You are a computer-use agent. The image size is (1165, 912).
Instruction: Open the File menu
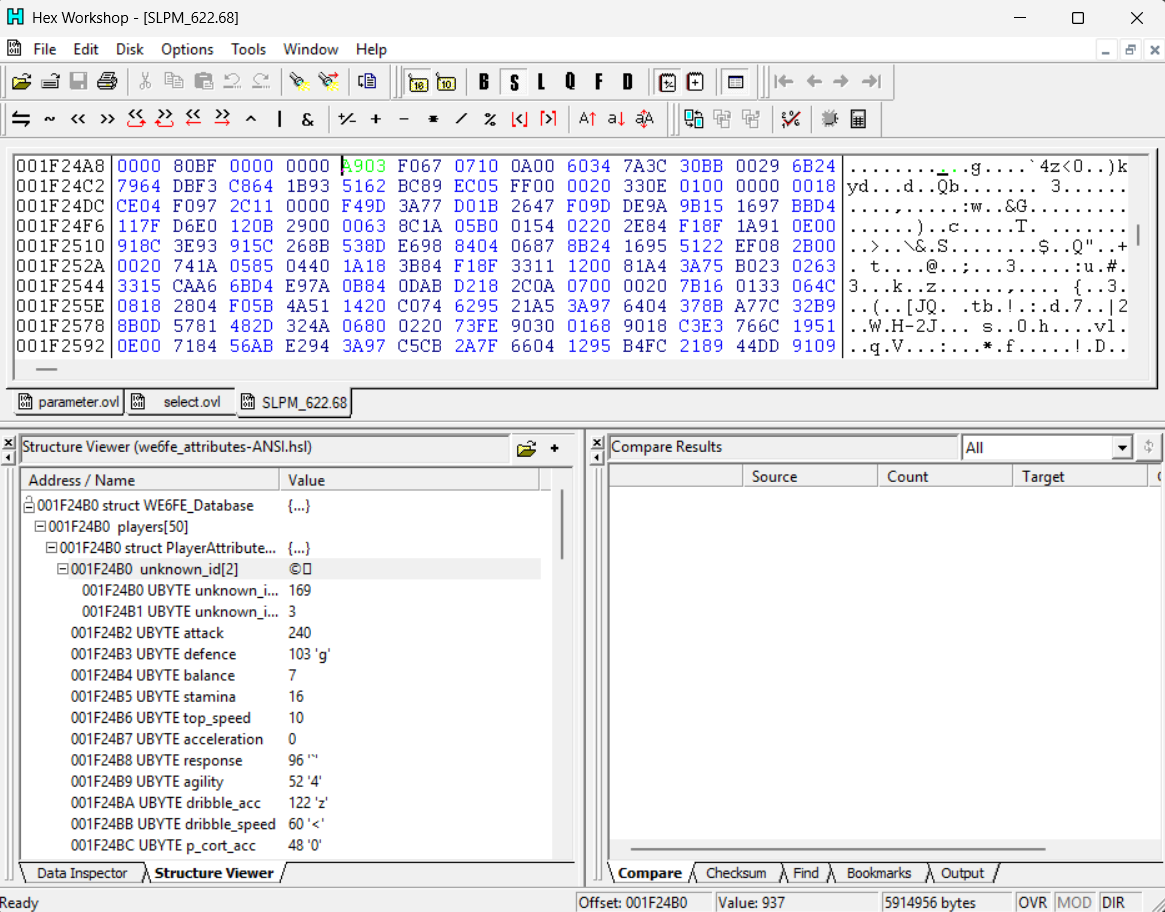(45, 49)
